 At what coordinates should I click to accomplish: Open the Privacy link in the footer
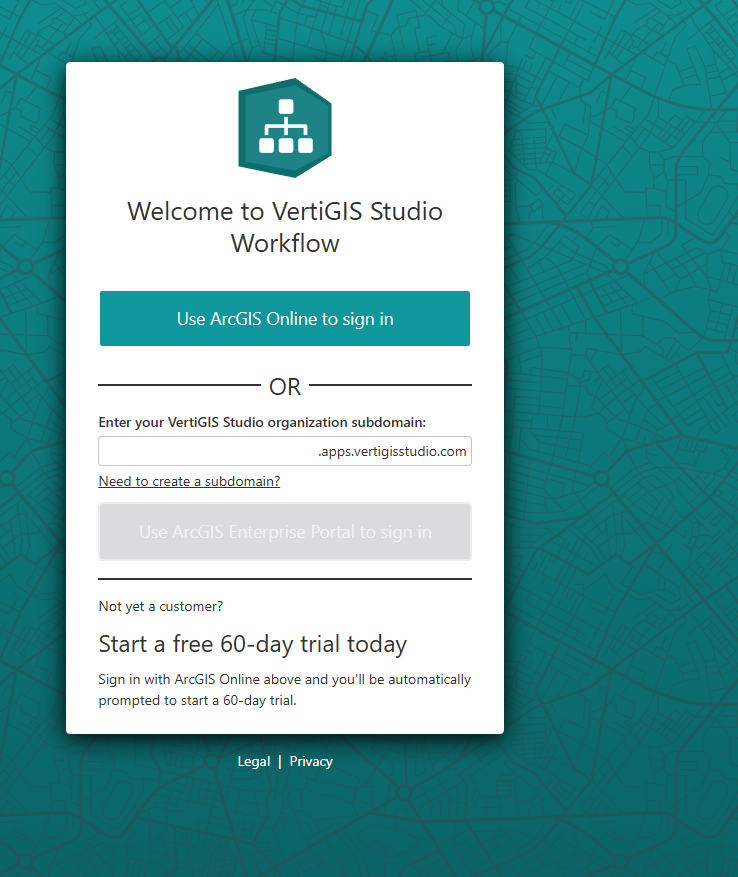pos(311,761)
